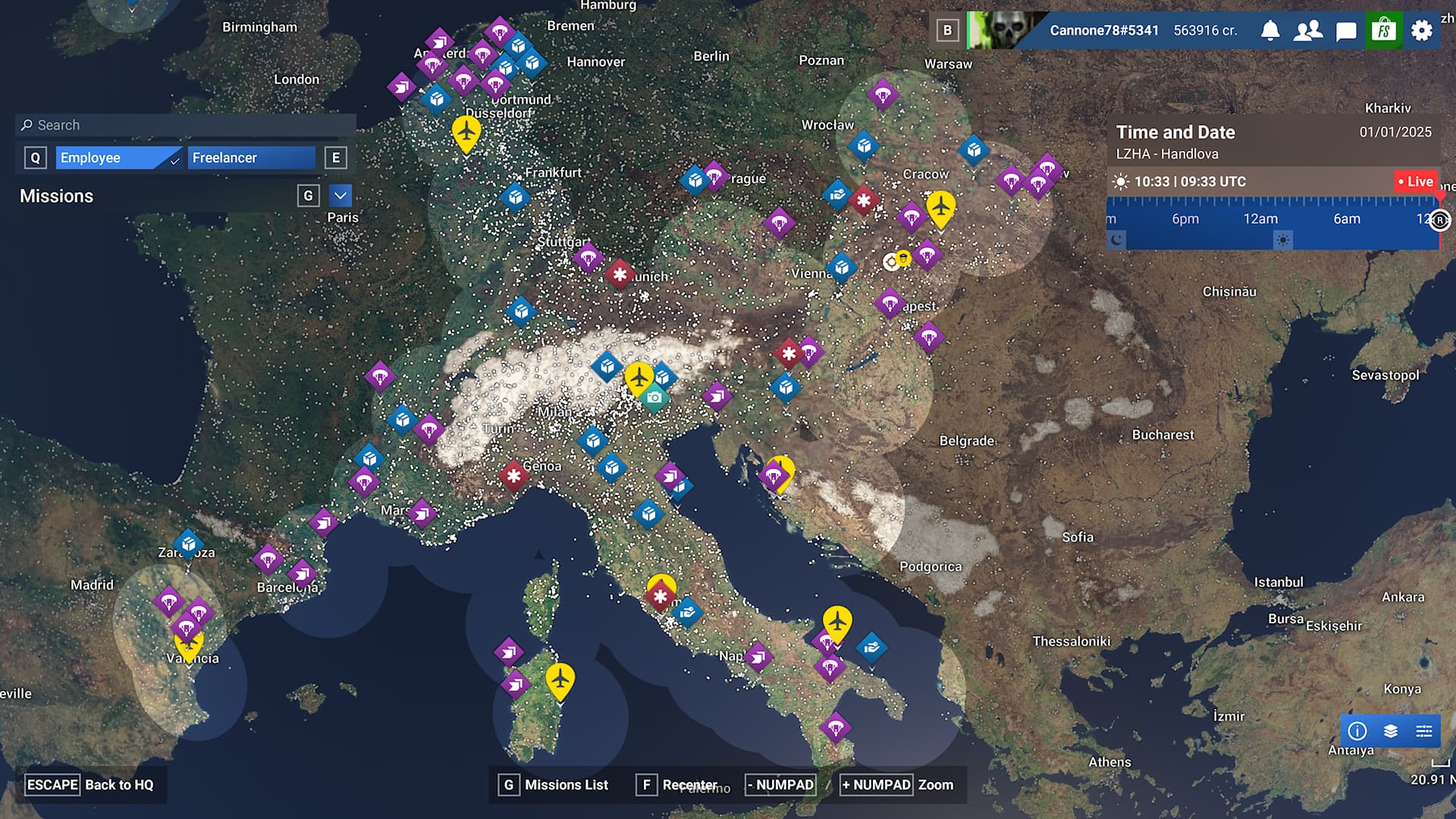Open the chat message icon
The height and width of the screenshot is (819, 1456).
tap(1346, 31)
